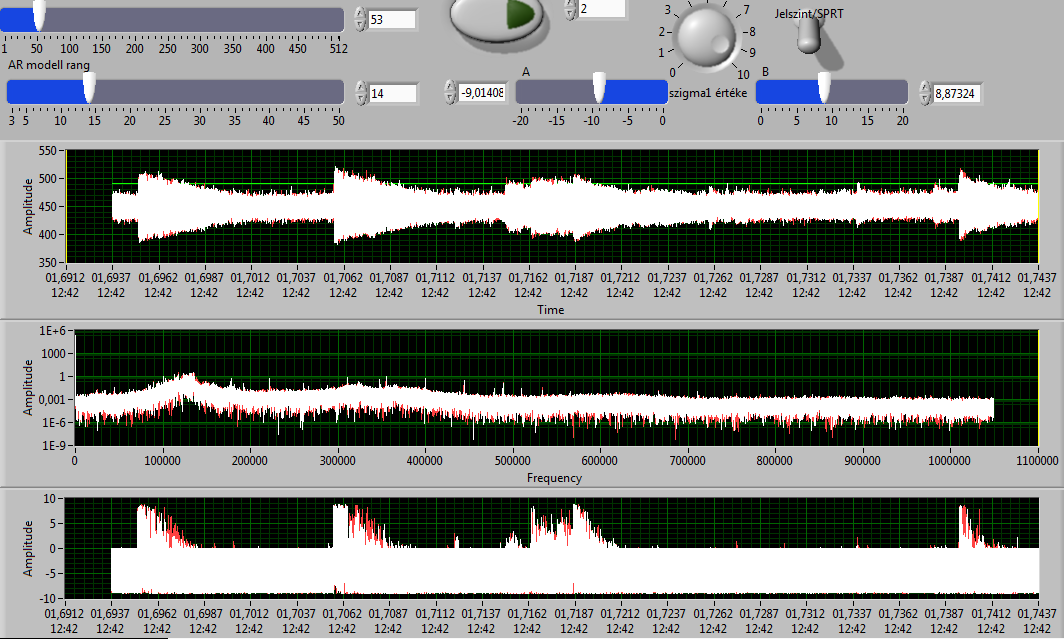1064x639 pixels.
Task: Click the '550' y-axis label on waveform graph
Action: click(48, 151)
